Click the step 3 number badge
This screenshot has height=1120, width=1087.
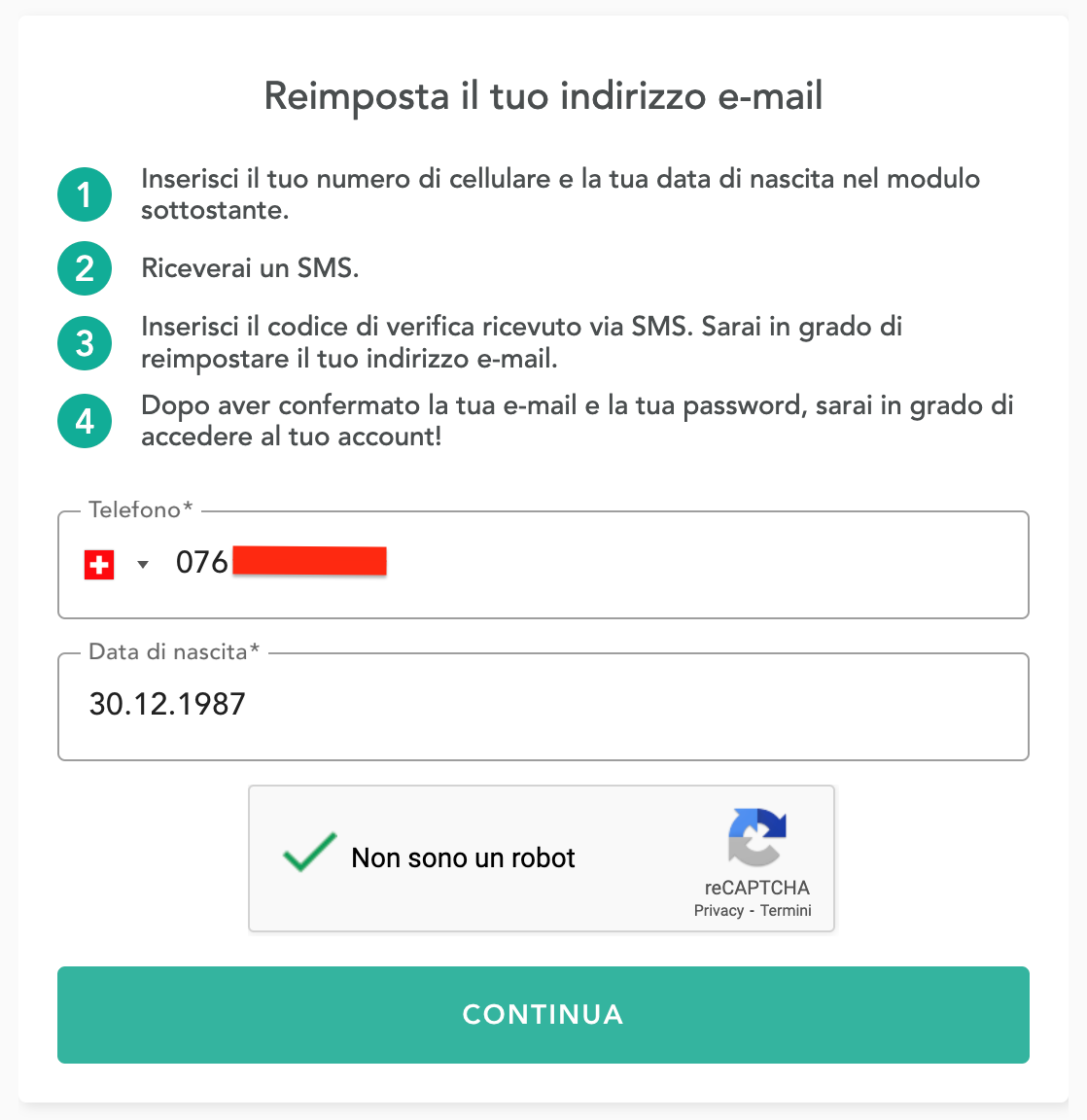[85, 343]
